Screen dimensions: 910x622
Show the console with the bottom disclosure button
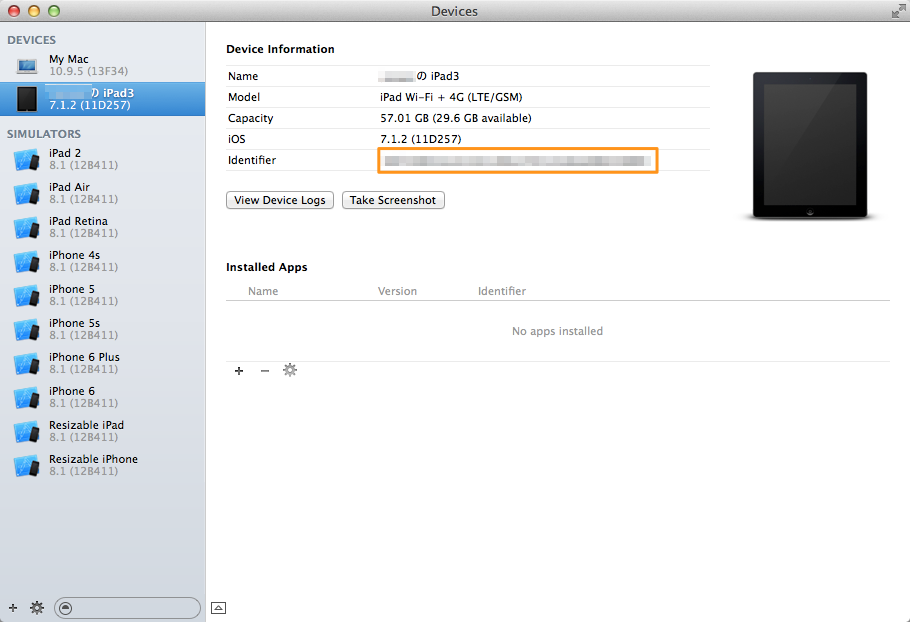point(218,608)
